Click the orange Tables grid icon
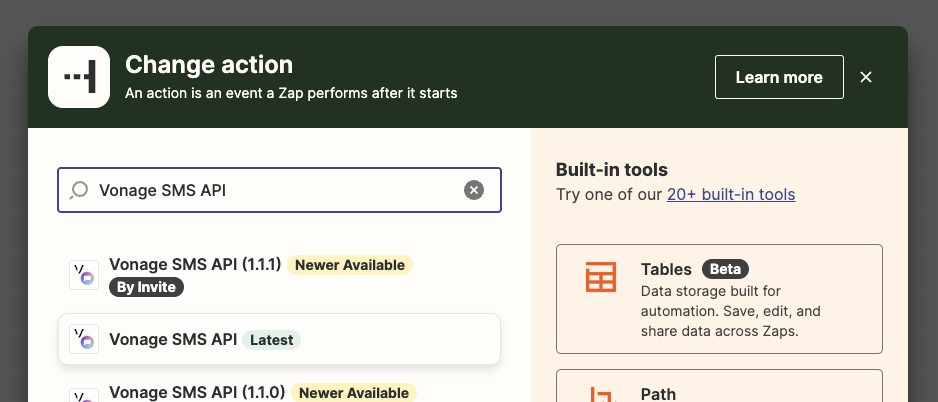This screenshot has width=938, height=402. tap(601, 277)
